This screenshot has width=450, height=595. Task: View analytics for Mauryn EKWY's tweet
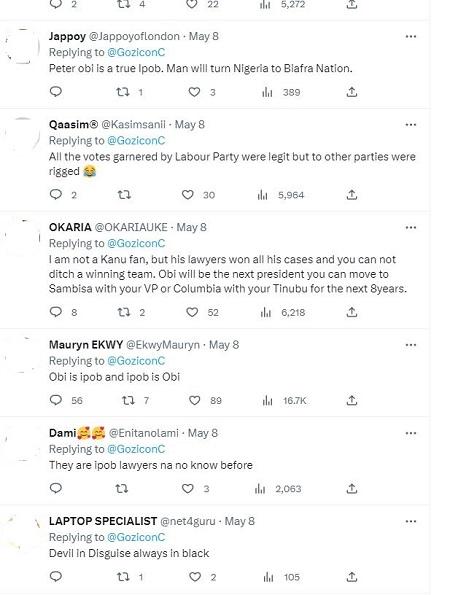pos(267,400)
